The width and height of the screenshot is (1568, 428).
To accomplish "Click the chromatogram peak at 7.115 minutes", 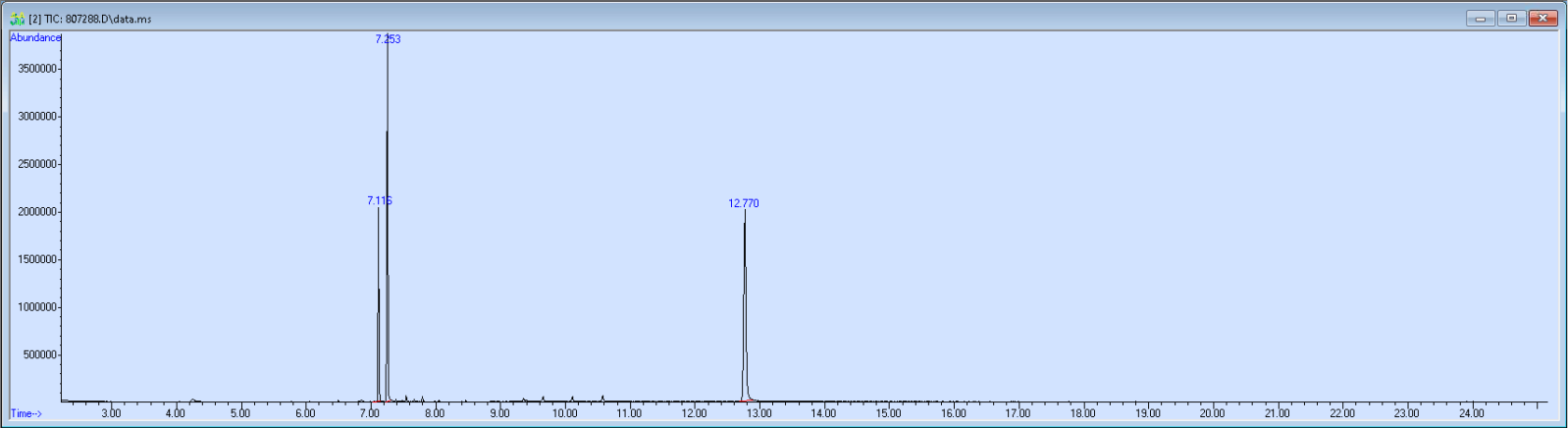I will coord(378,304).
